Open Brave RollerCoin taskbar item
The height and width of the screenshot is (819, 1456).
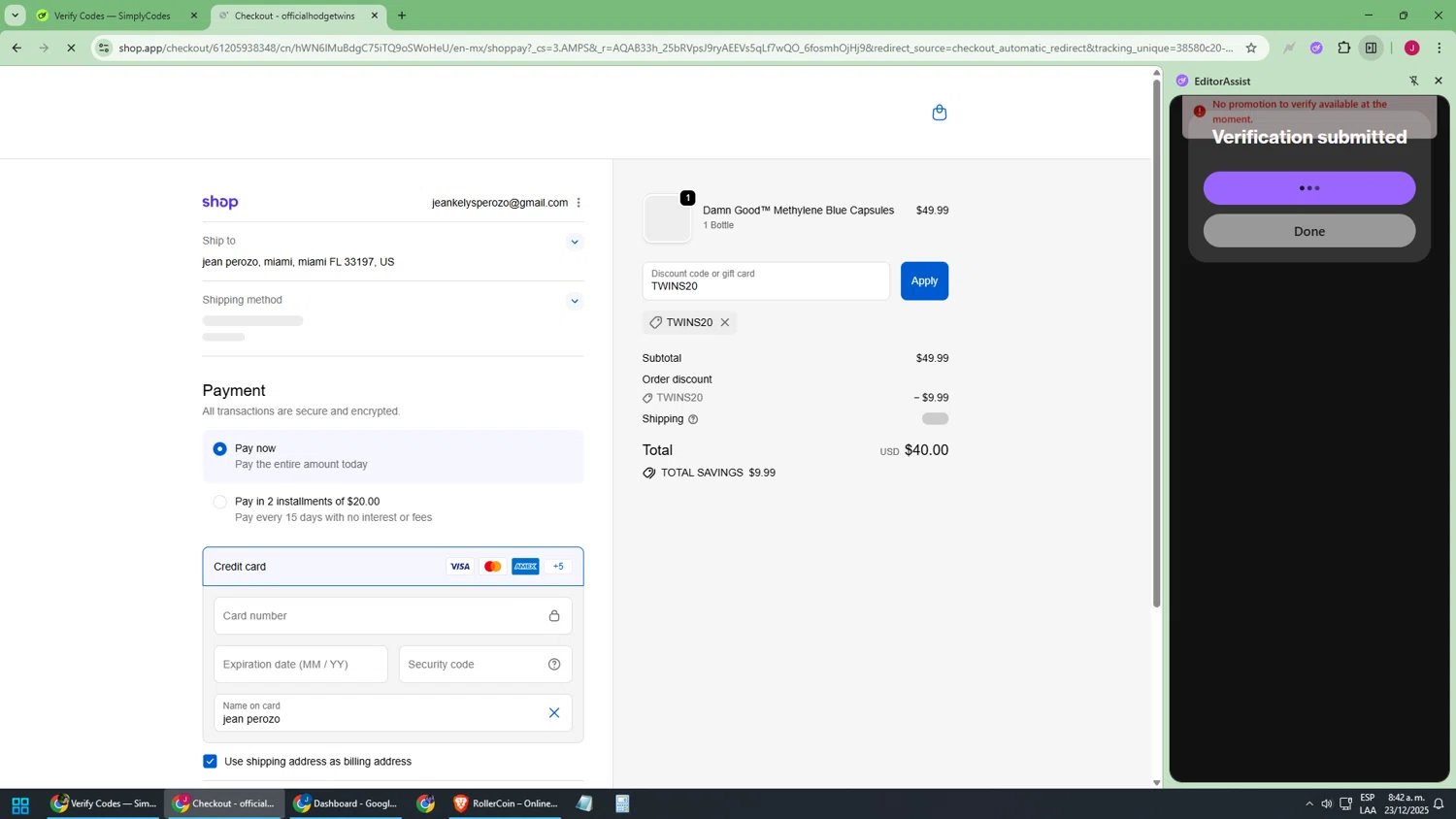click(506, 803)
